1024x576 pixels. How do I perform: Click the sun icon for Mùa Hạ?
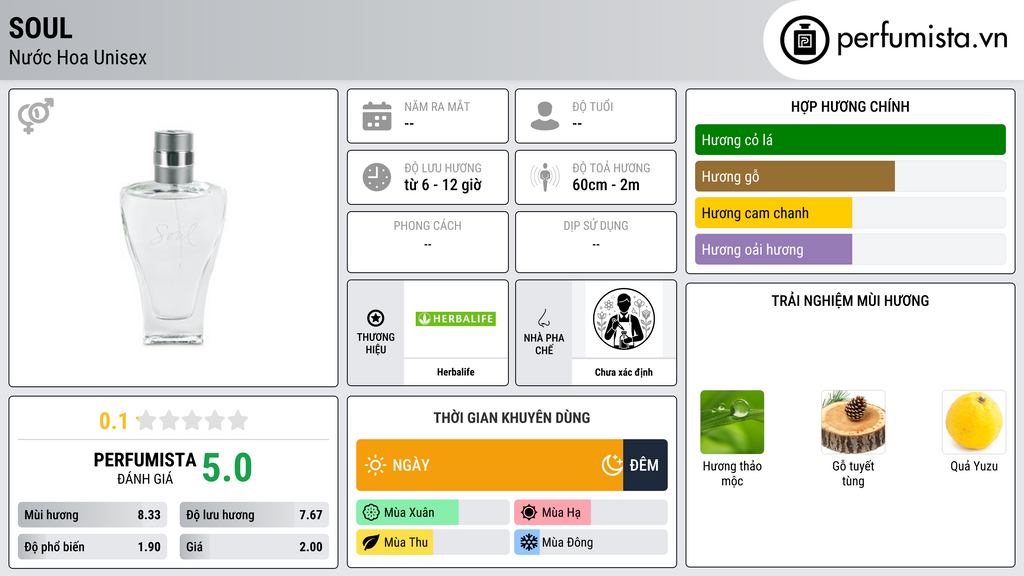pos(529,513)
